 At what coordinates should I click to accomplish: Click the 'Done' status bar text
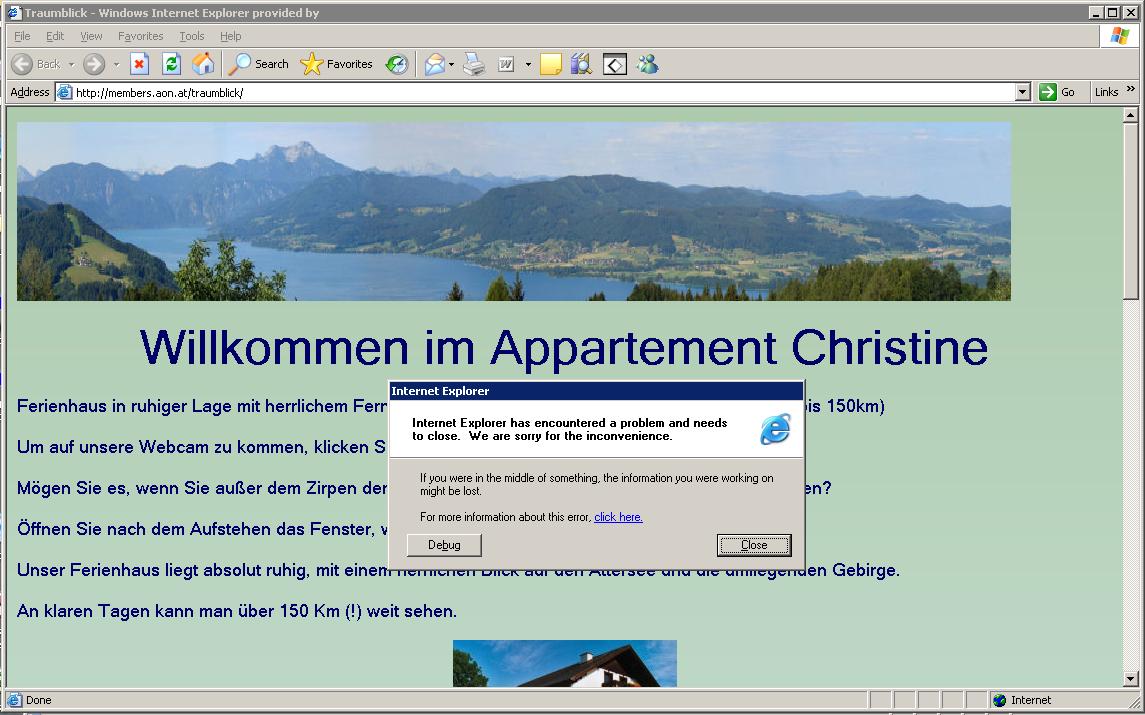[39, 700]
